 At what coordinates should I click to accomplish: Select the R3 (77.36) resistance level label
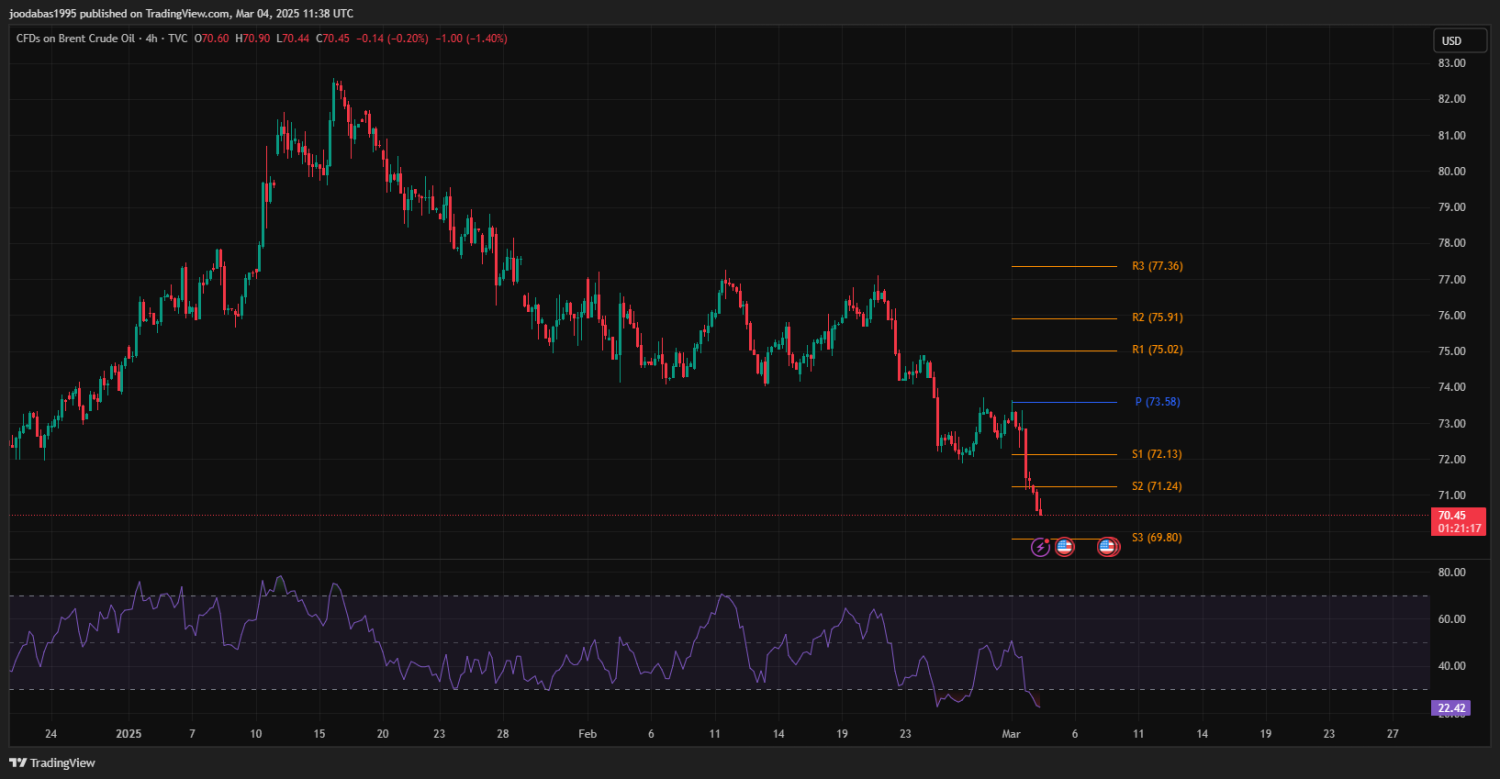(x=1157, y=266)
